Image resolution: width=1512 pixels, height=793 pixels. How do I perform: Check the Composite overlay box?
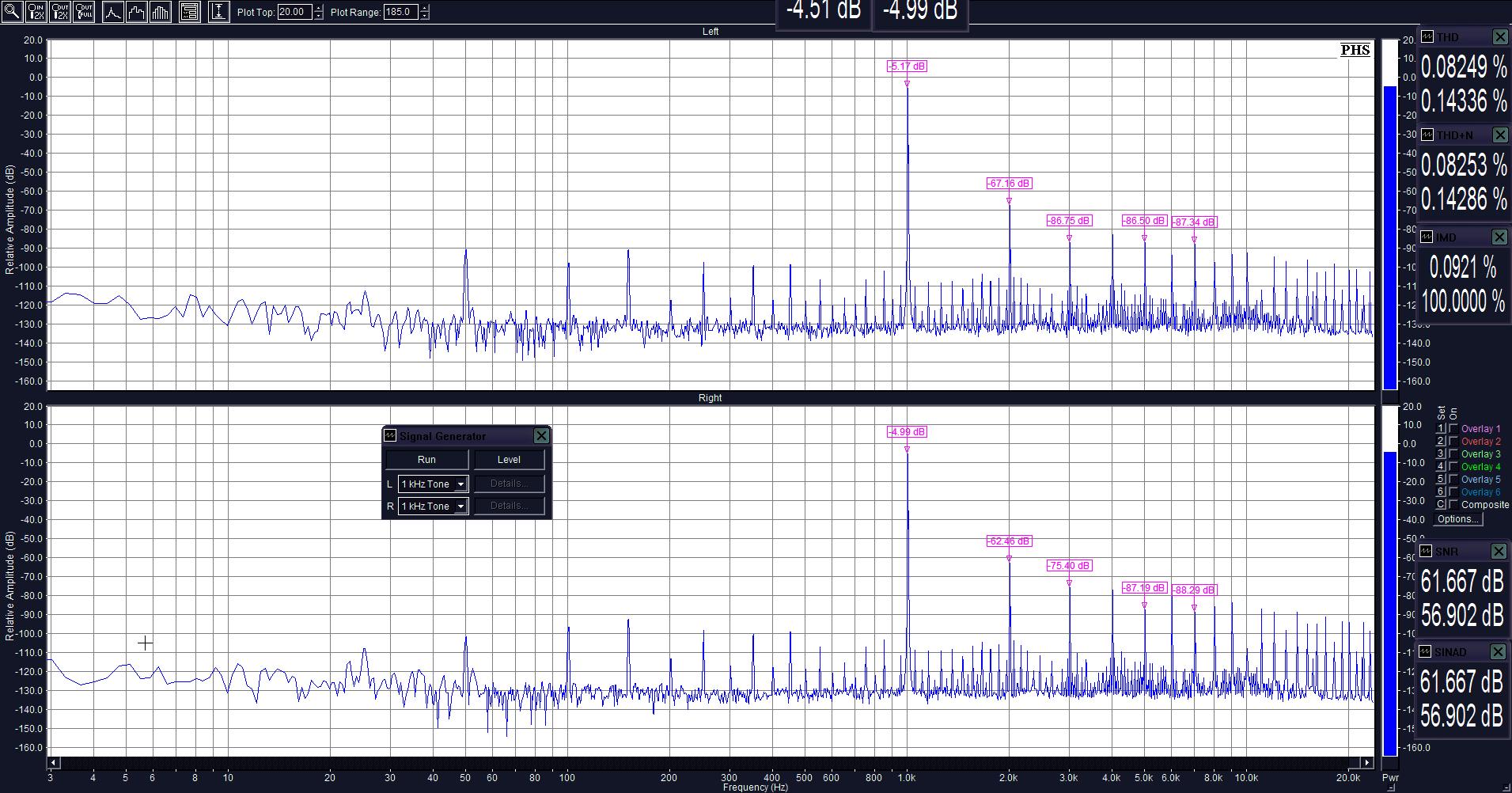(1453, 505)
